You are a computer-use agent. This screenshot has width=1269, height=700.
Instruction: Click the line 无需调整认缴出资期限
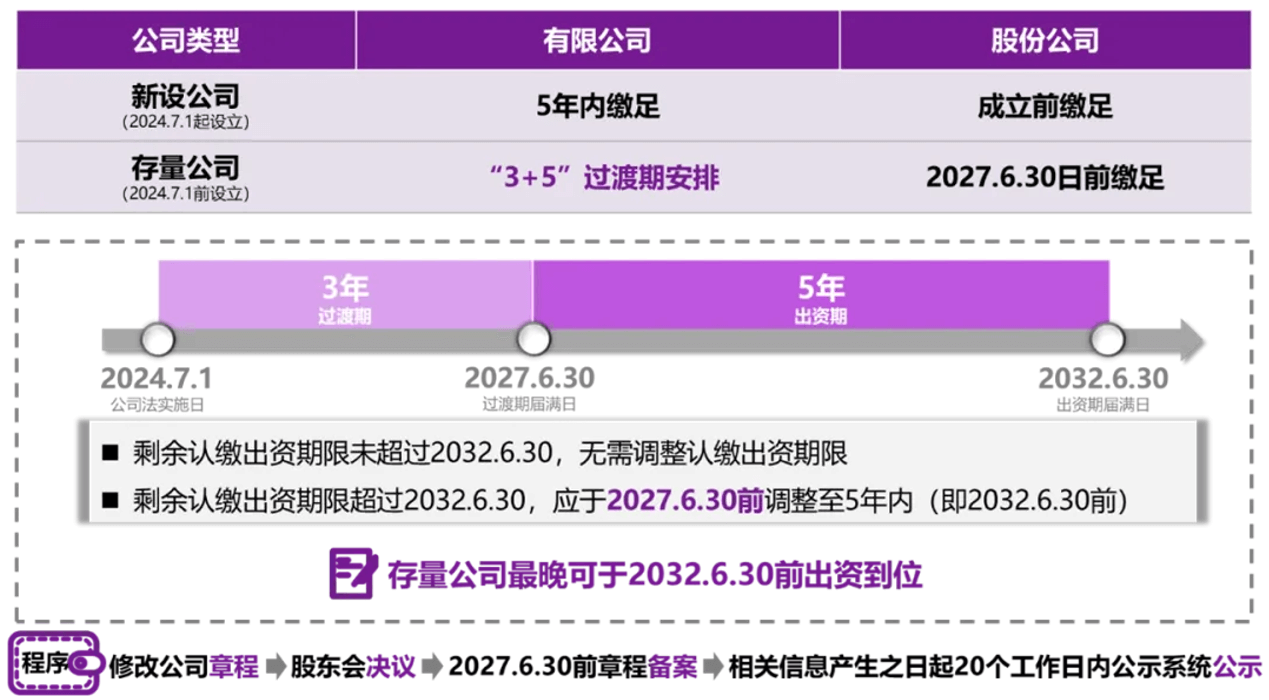711,454
